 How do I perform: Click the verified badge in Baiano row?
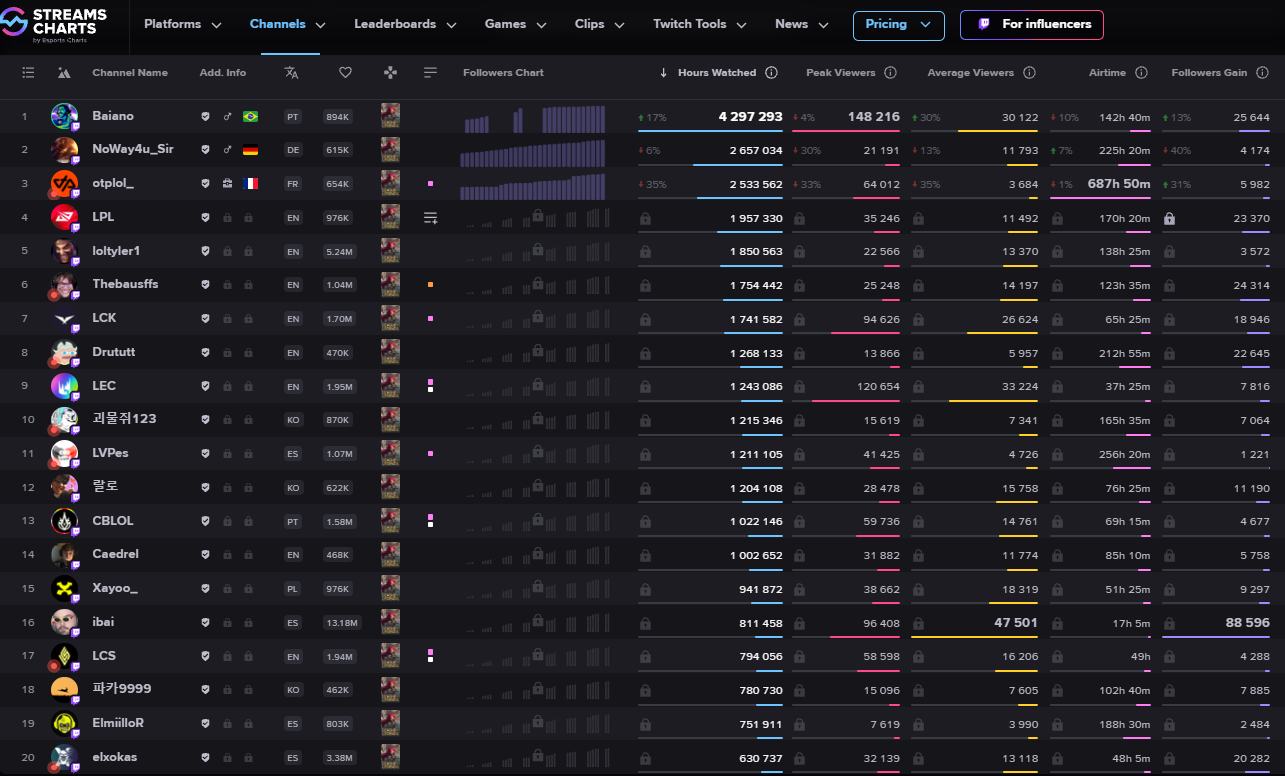click(205, 117)
